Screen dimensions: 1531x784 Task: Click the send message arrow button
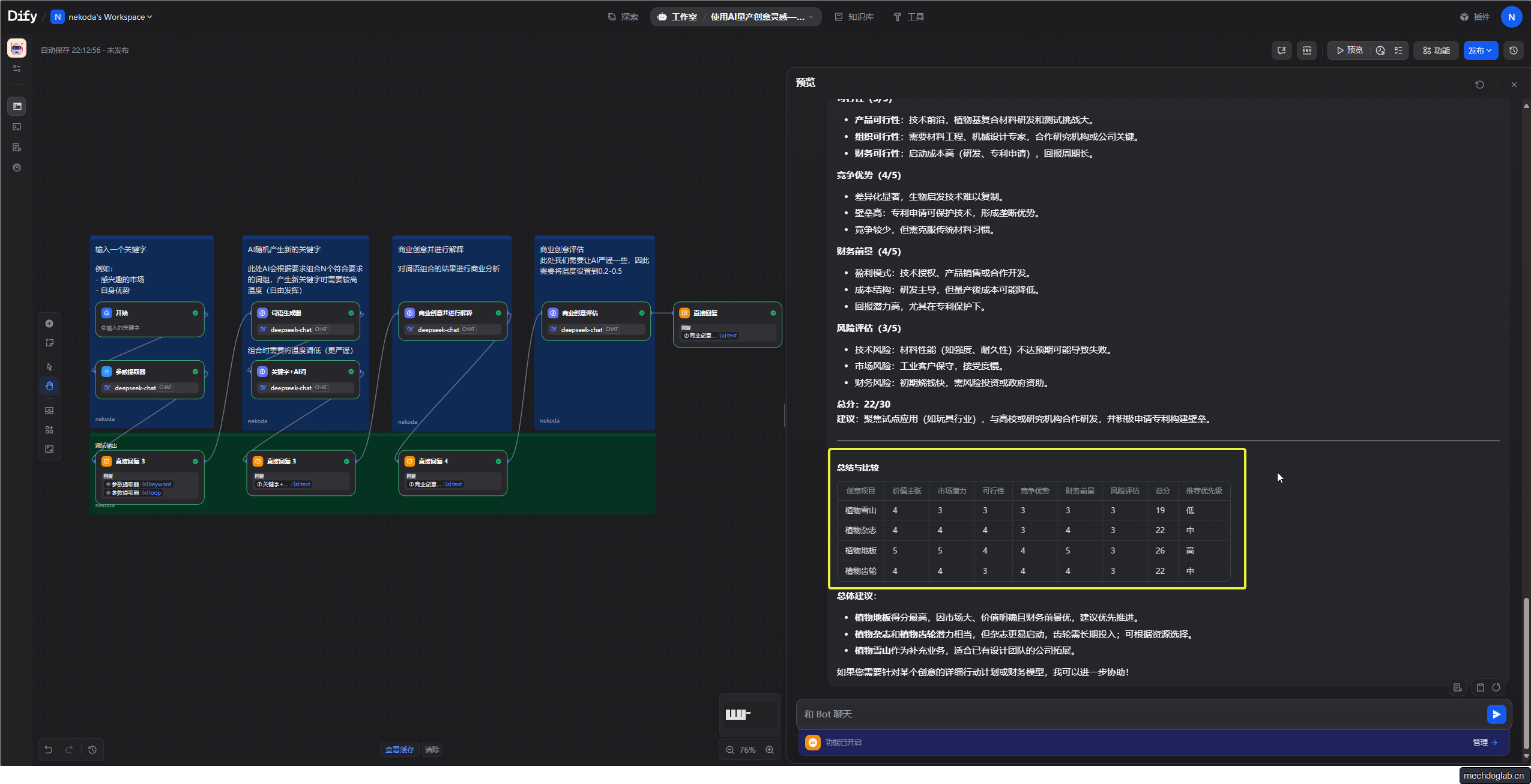tap(1496, 714)
